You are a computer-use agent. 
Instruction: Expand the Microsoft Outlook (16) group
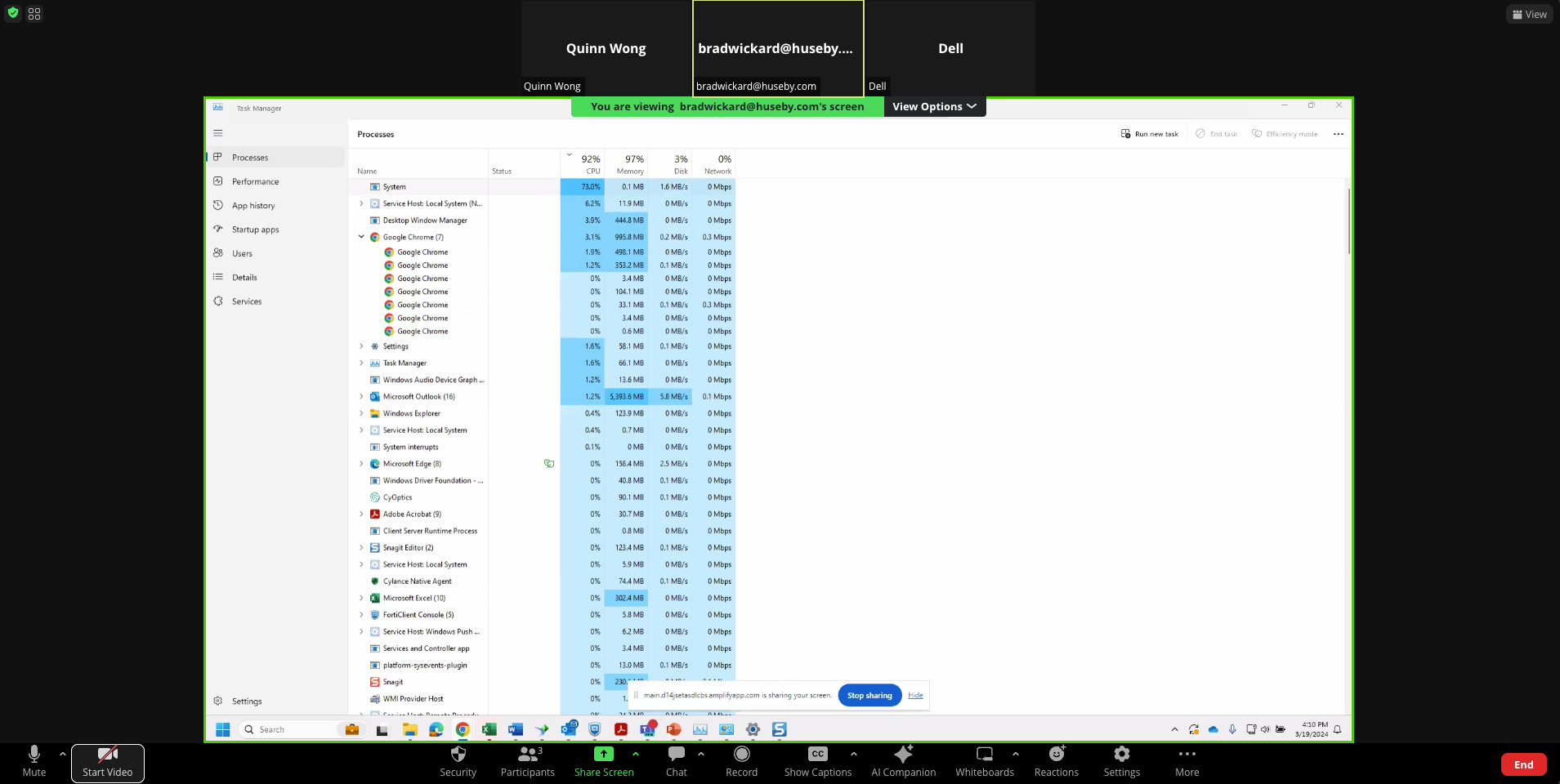tap(361, 397)
